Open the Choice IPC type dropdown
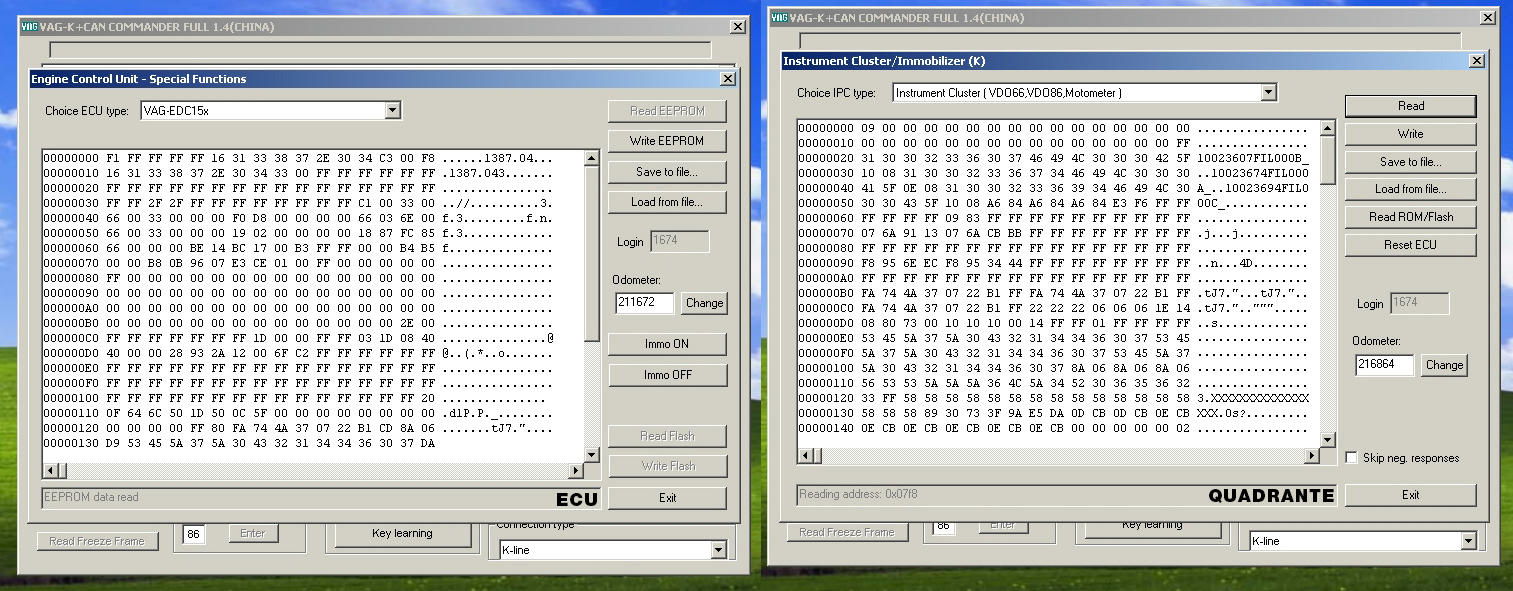This screenshot has width=1513, height=591. (1268, 93)
